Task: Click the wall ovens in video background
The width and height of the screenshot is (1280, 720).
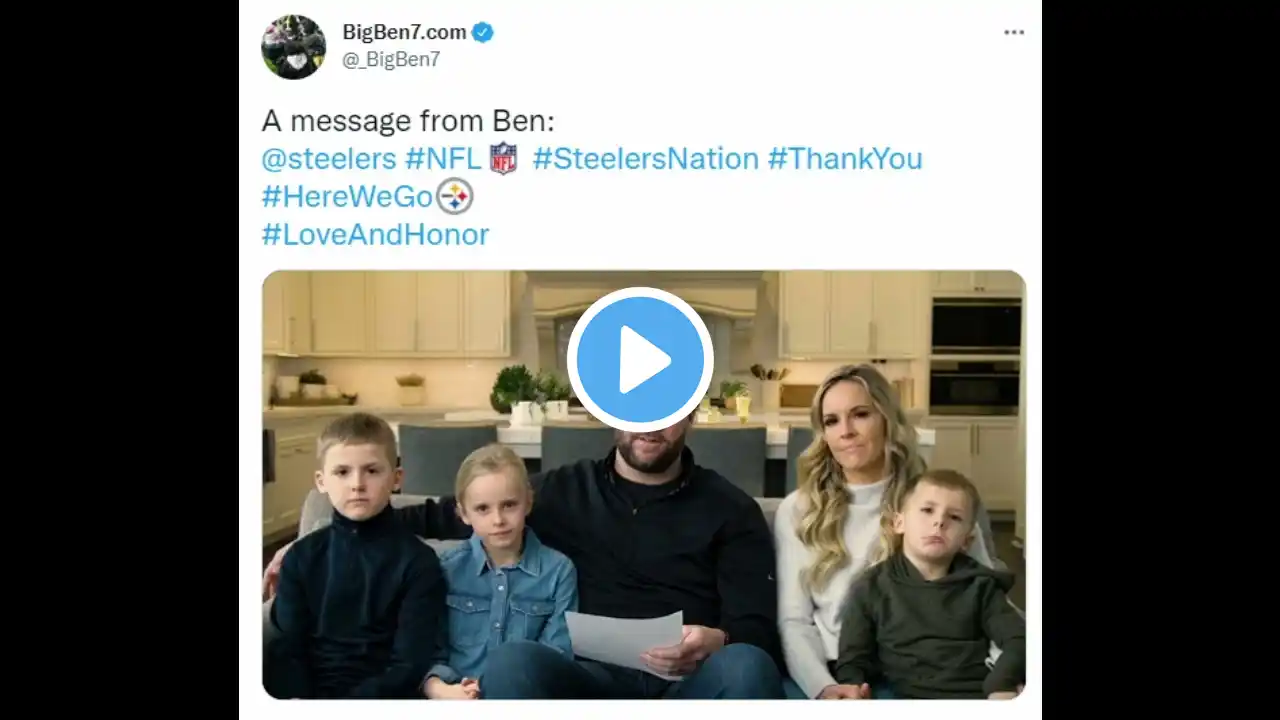Action: (x=976, y=356)
